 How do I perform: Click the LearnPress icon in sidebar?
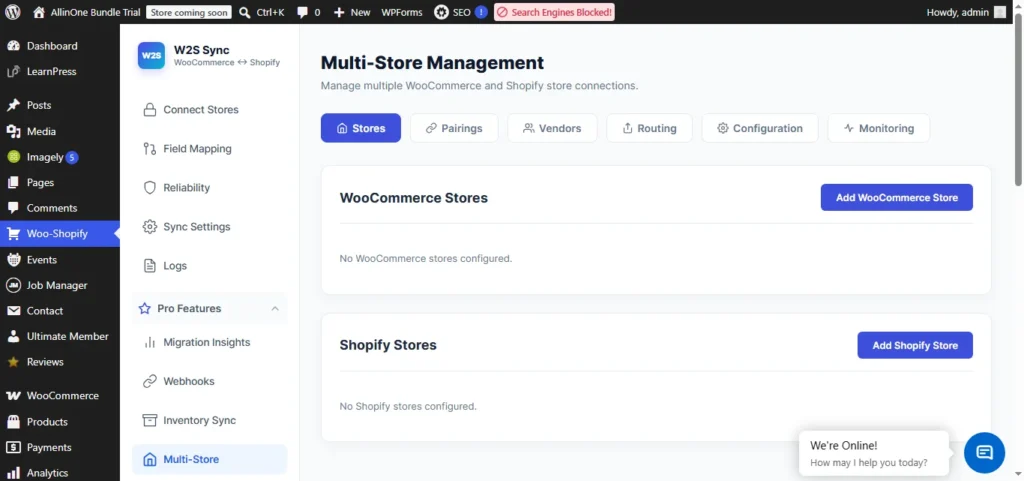pyautogui.click(x=13, y=72)
